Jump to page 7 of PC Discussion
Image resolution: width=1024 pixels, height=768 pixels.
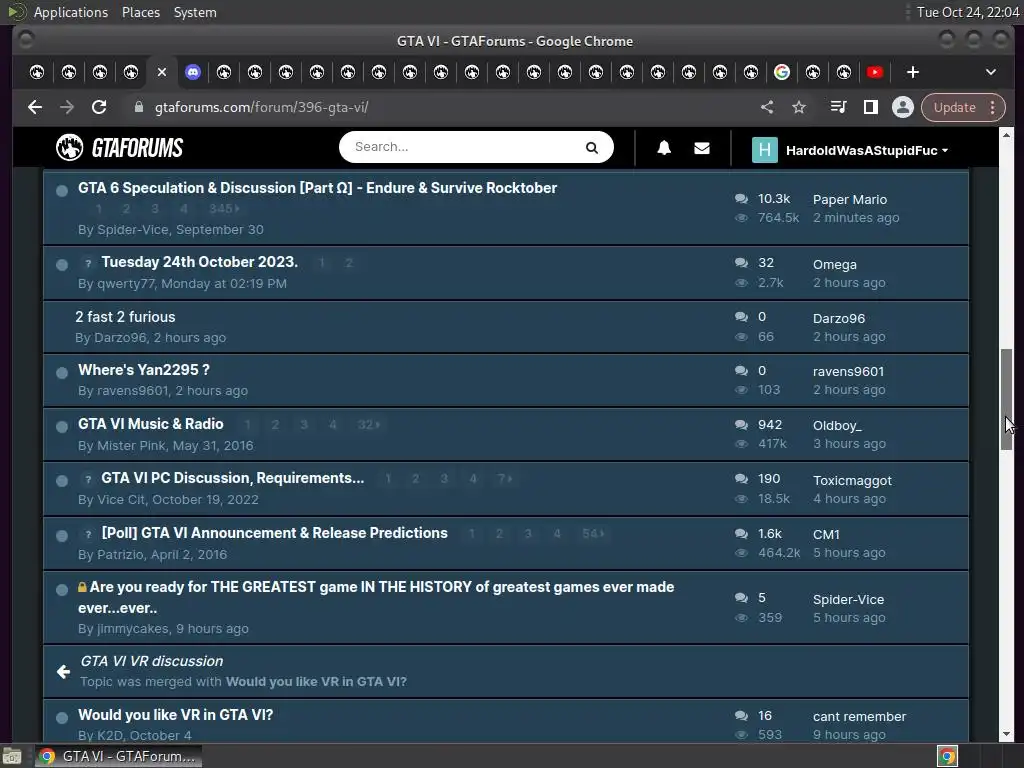(504, 479)
